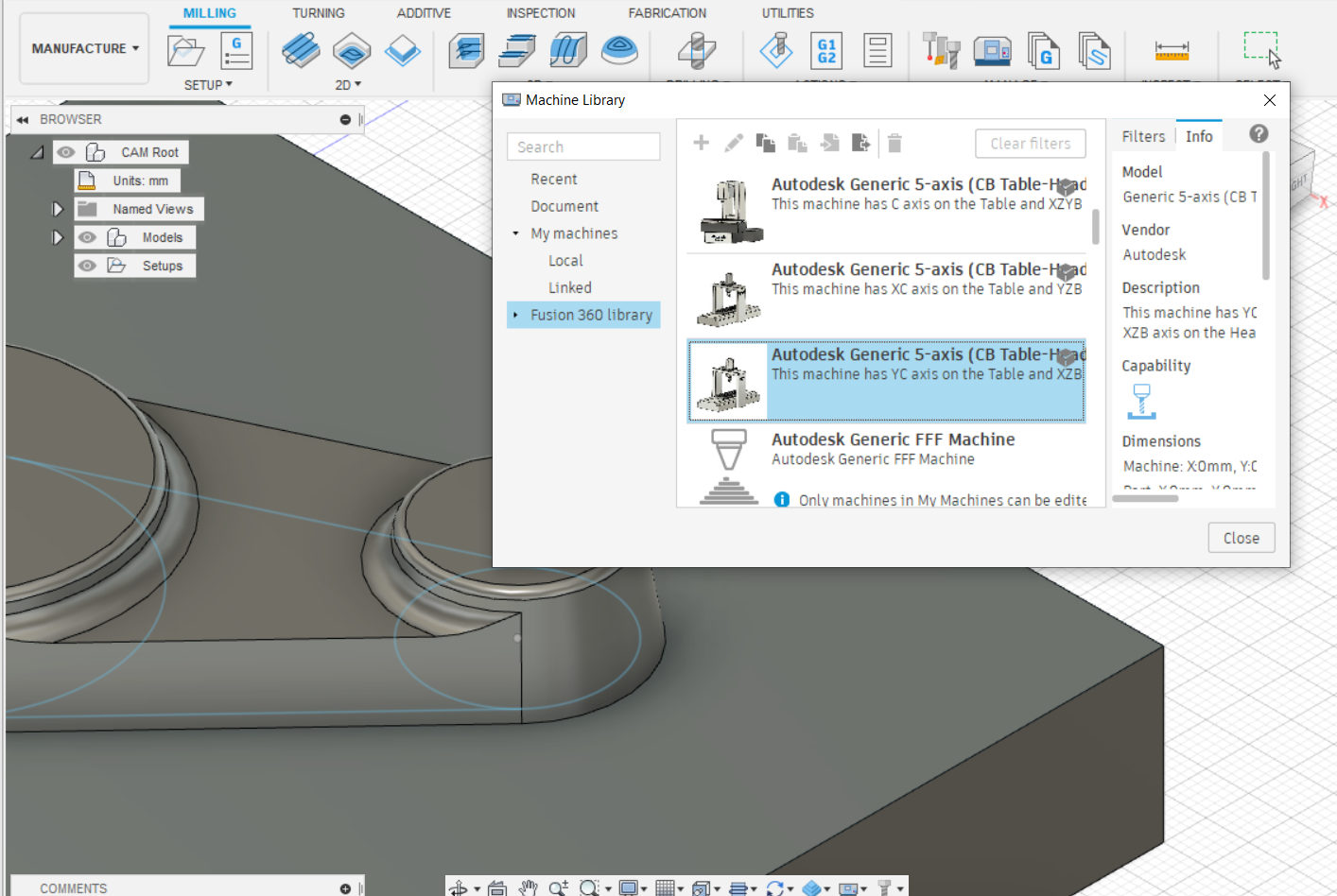
Task: Click the Machine Library help question mark
Action: tap(1259, 134)
